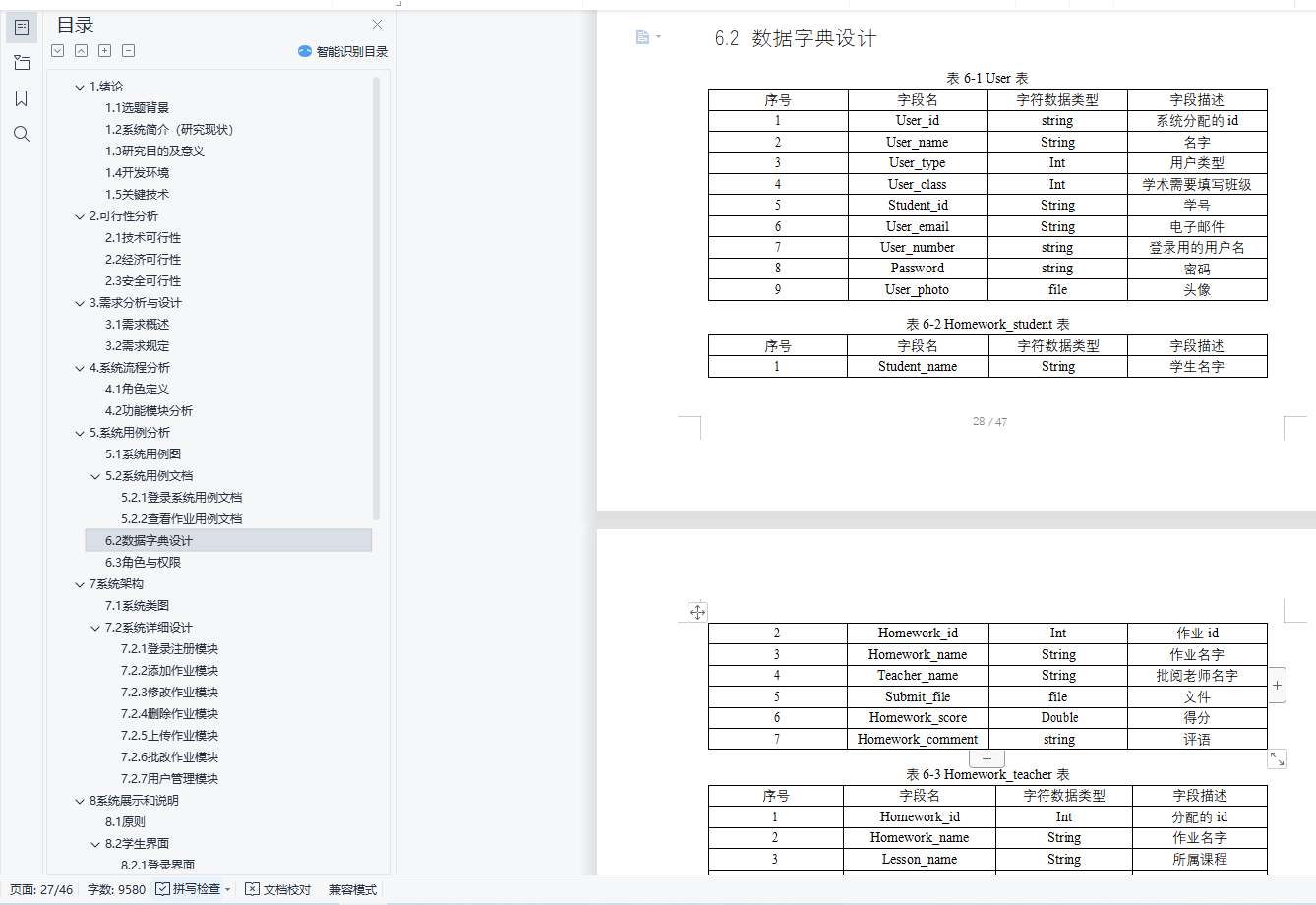Select 1.5关键技术 in outline
The width and height of the screenshot is (1316, 905).
coord(137,195)
